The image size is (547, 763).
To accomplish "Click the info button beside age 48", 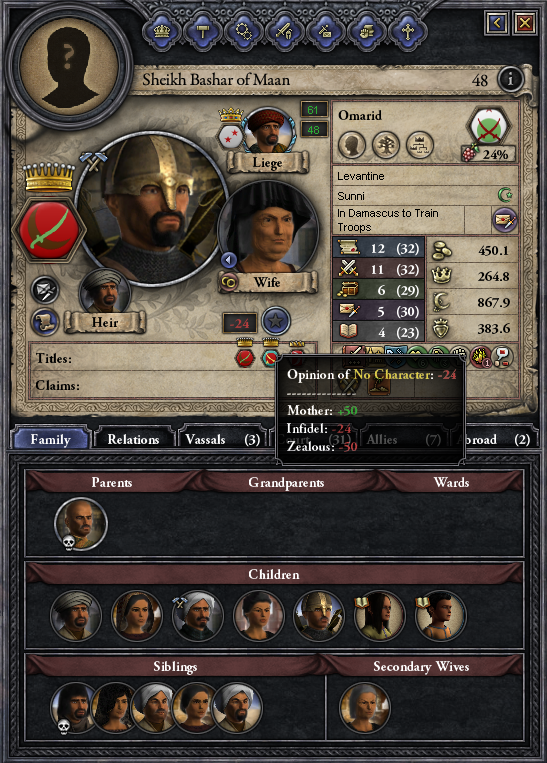I will pyautogui.click(x=510, y=79).
